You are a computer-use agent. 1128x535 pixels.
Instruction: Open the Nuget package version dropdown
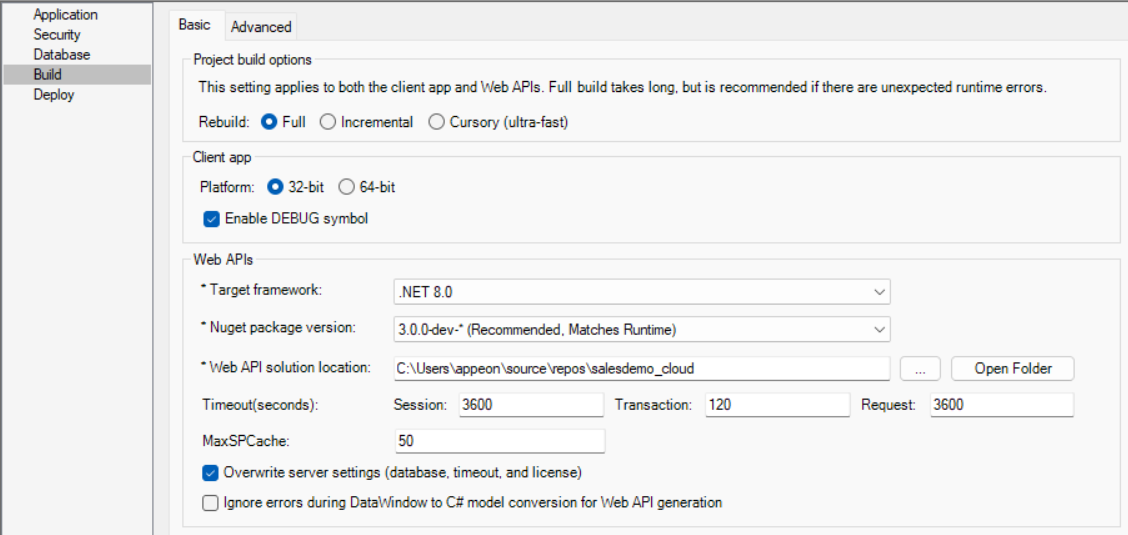tap(641, 329)
